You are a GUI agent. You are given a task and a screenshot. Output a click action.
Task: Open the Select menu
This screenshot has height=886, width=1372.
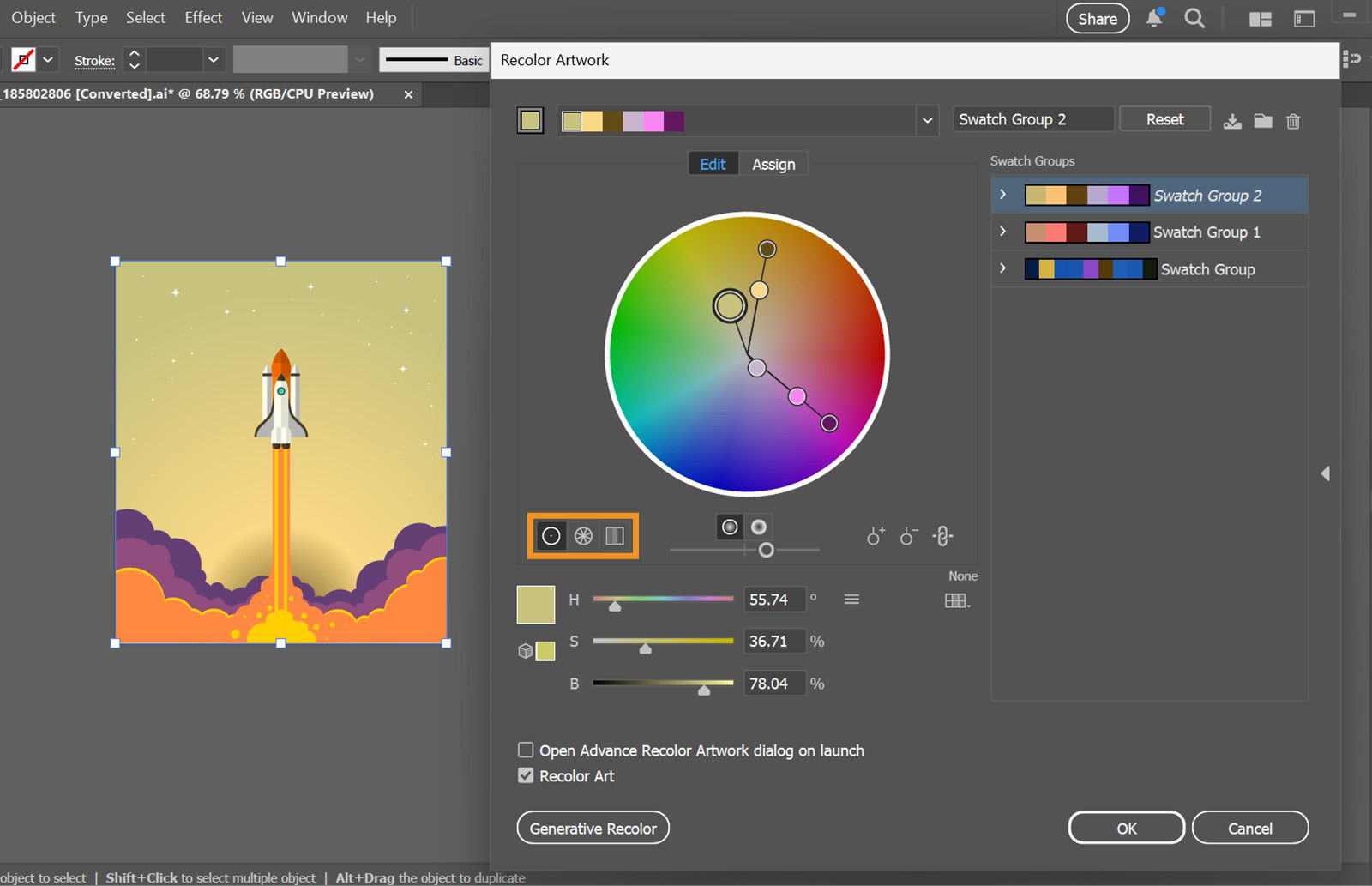[x=144, y=17]
